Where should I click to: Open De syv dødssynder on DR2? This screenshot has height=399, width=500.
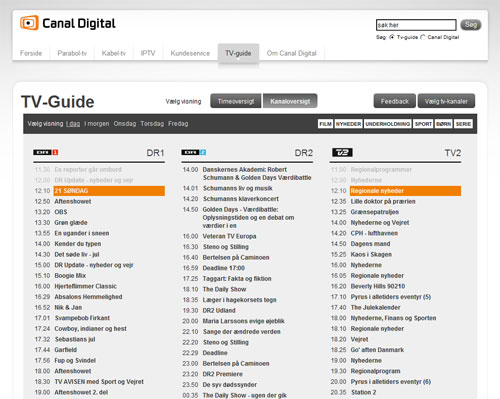click(x=230, y=385)
